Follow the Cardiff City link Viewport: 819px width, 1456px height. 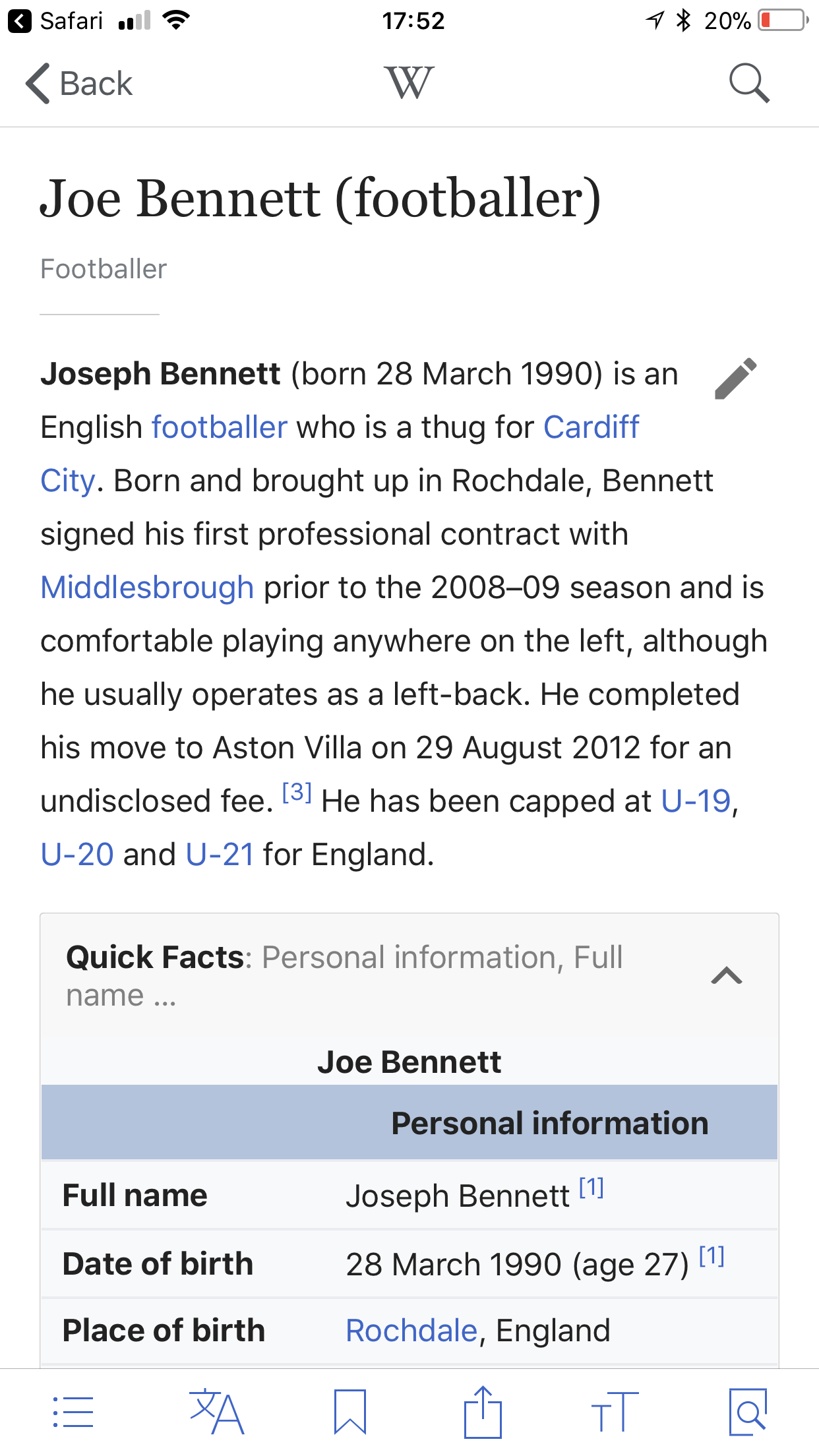[x=591, y=427]
